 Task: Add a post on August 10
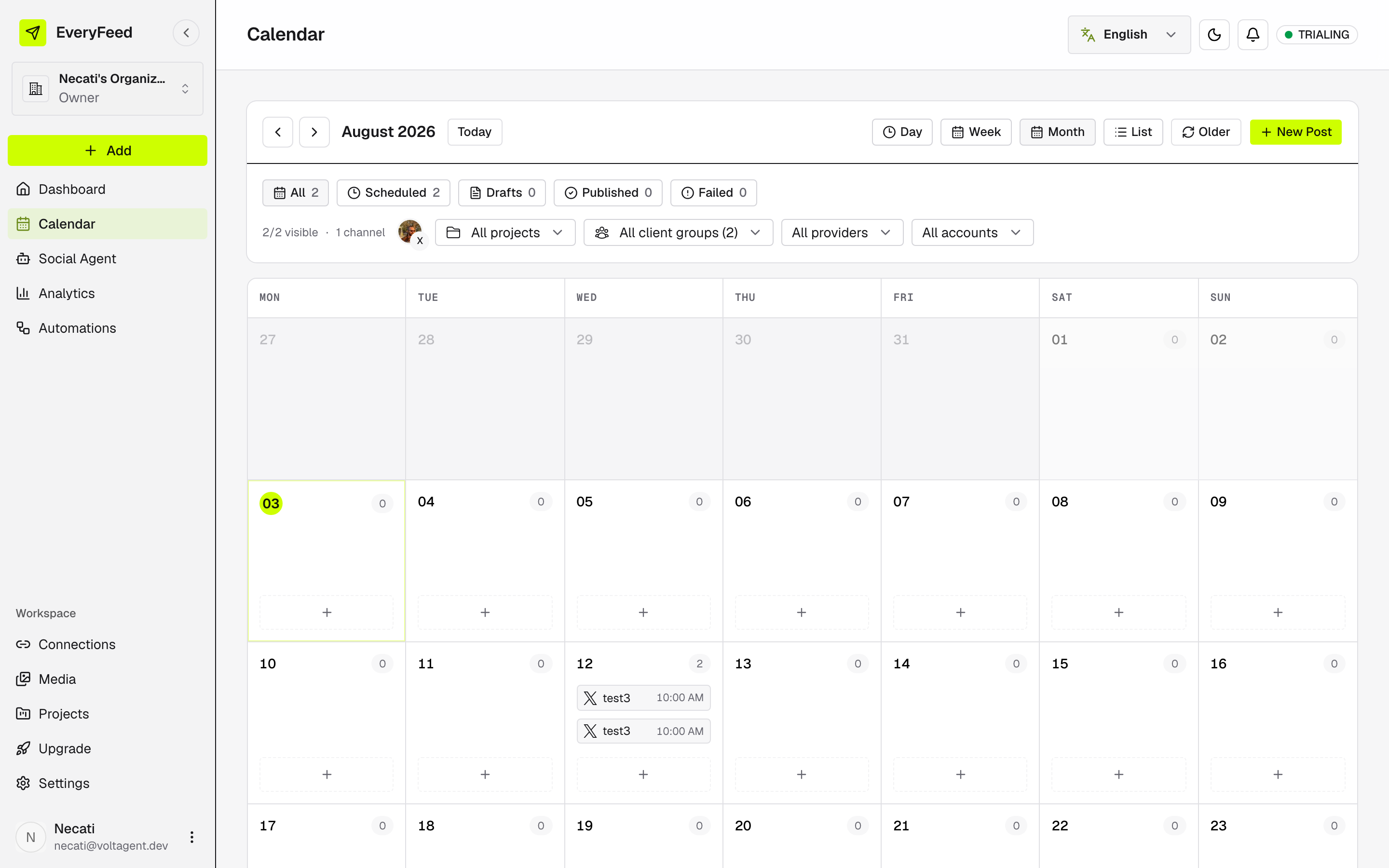(327, 774)
